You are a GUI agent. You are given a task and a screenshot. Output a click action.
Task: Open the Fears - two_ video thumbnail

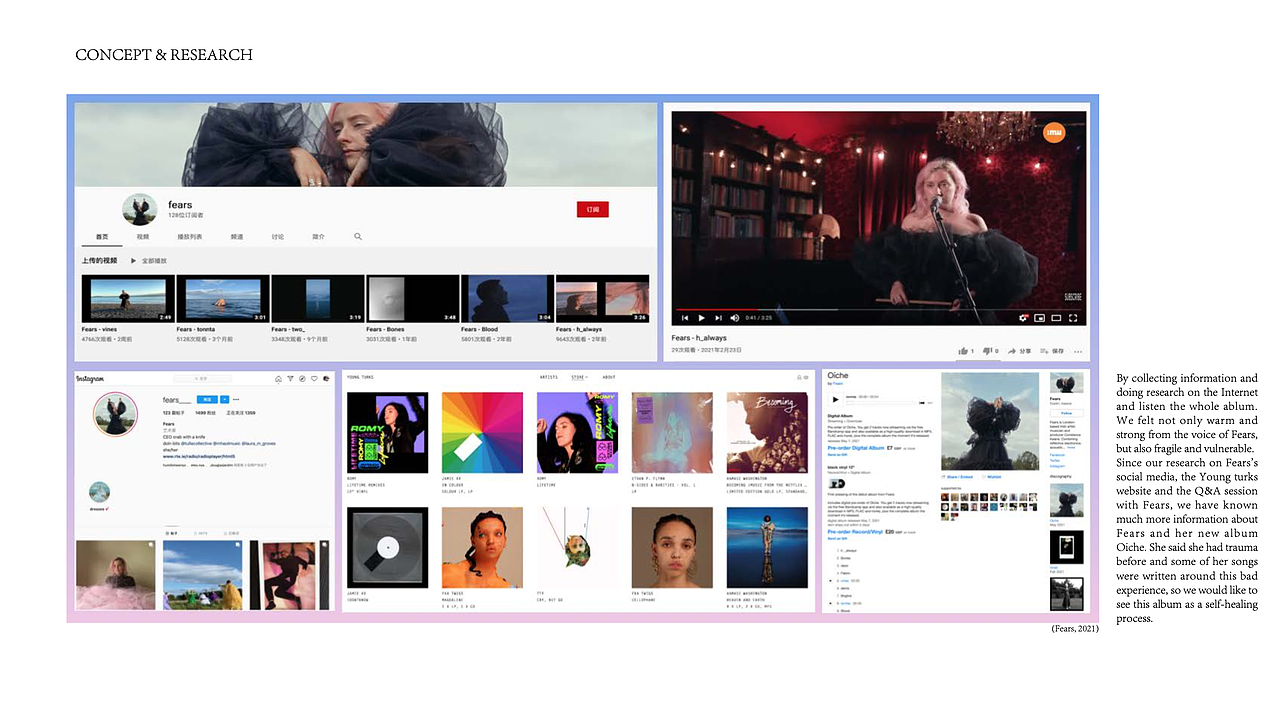pyautogui.click(x=318, y=298)
